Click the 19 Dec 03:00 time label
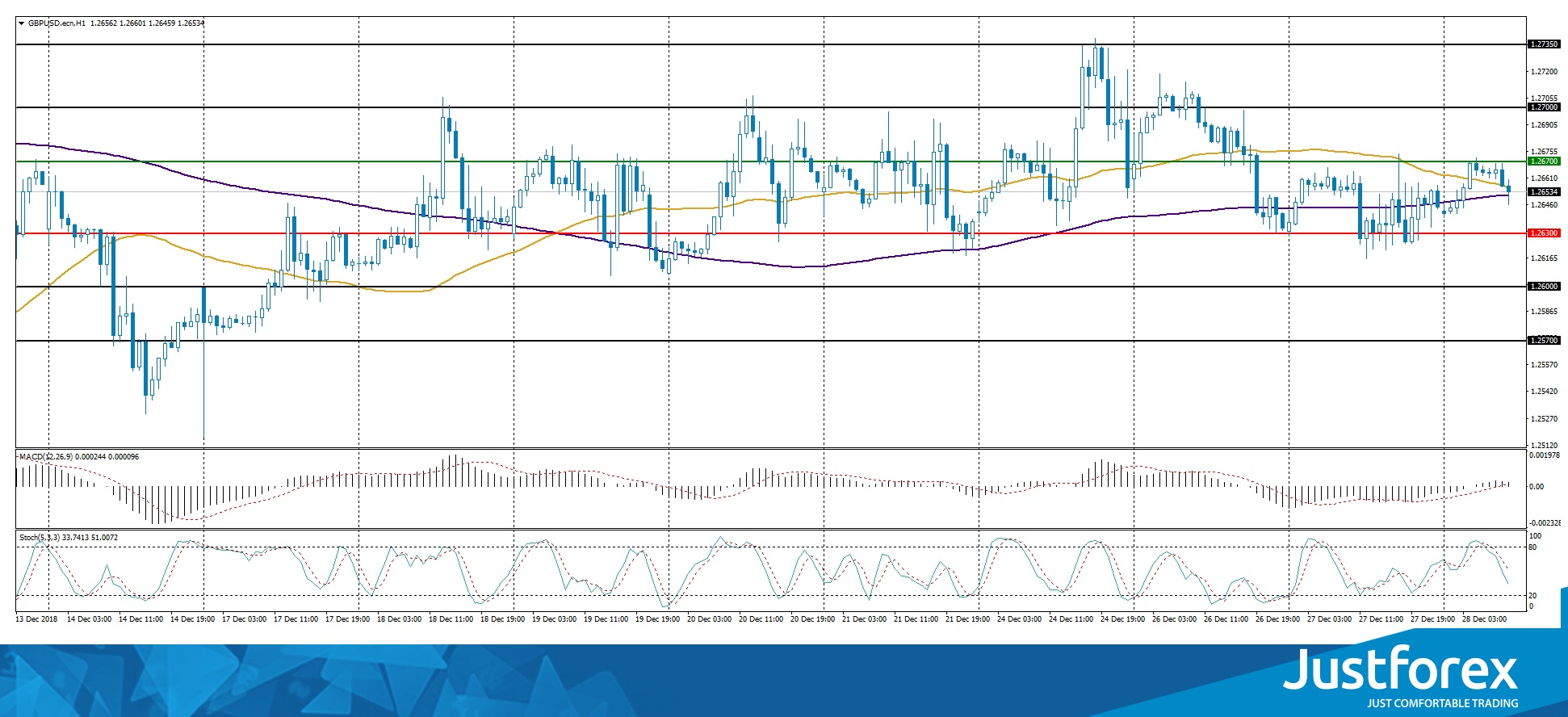The width and height of the screenshot is (1568, 717). 554,619
